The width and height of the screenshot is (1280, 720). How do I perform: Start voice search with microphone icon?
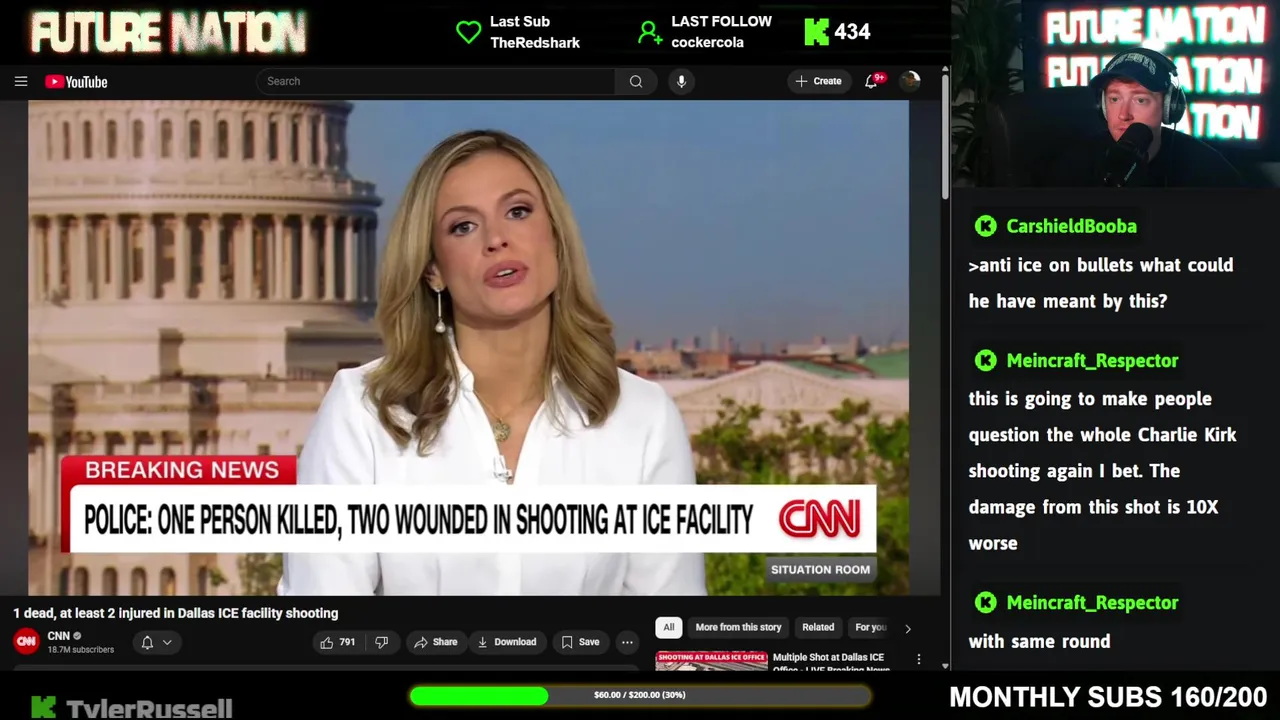681,81
